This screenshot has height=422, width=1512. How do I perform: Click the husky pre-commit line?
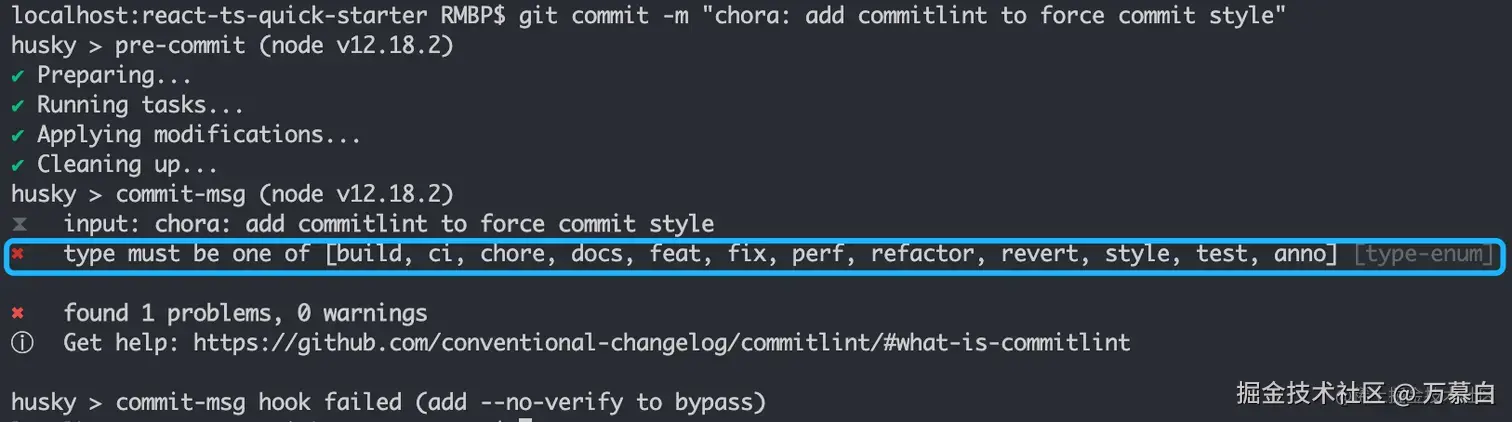[233, 46]
